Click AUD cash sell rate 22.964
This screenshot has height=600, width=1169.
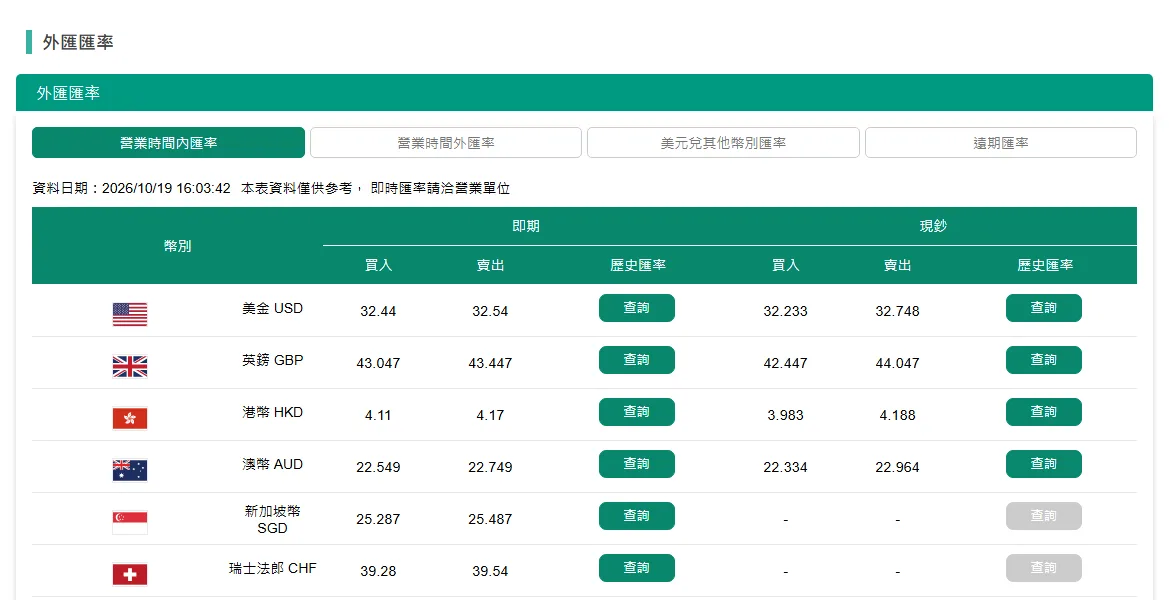(x=897, y=467)
